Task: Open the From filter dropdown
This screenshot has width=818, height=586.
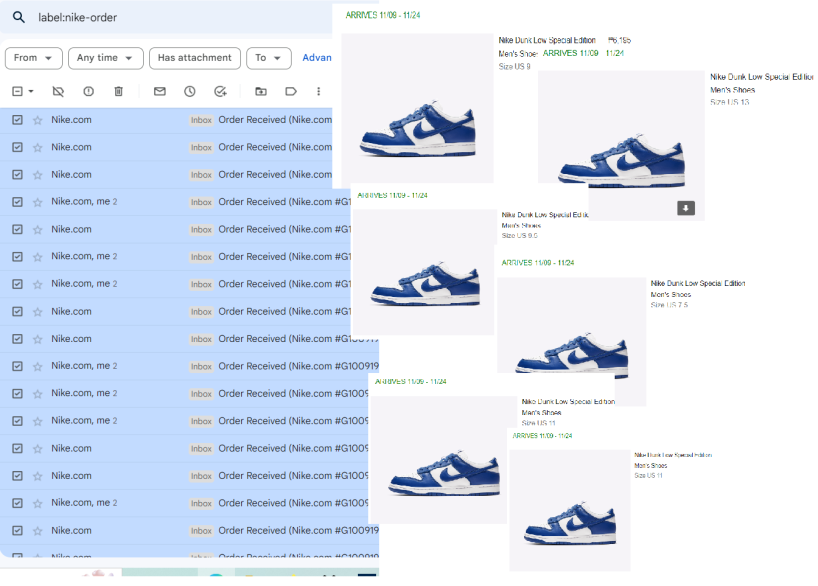Action: pyautogui.click(x=34, y=58)
